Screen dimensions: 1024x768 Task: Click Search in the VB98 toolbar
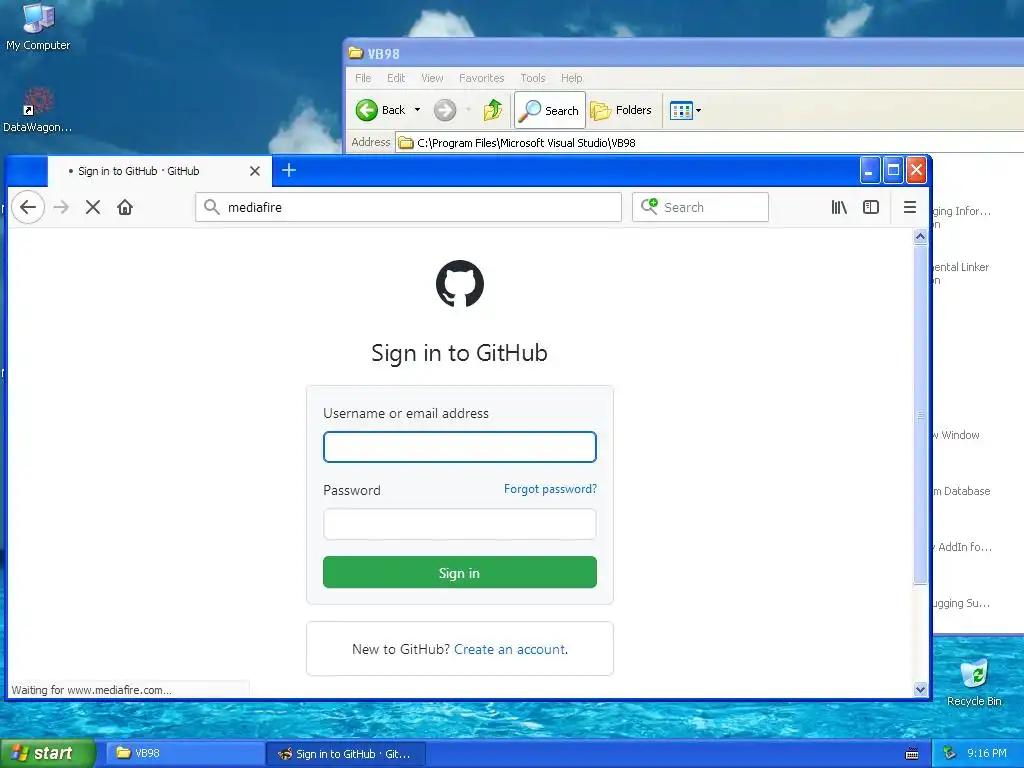click(549, 110)
